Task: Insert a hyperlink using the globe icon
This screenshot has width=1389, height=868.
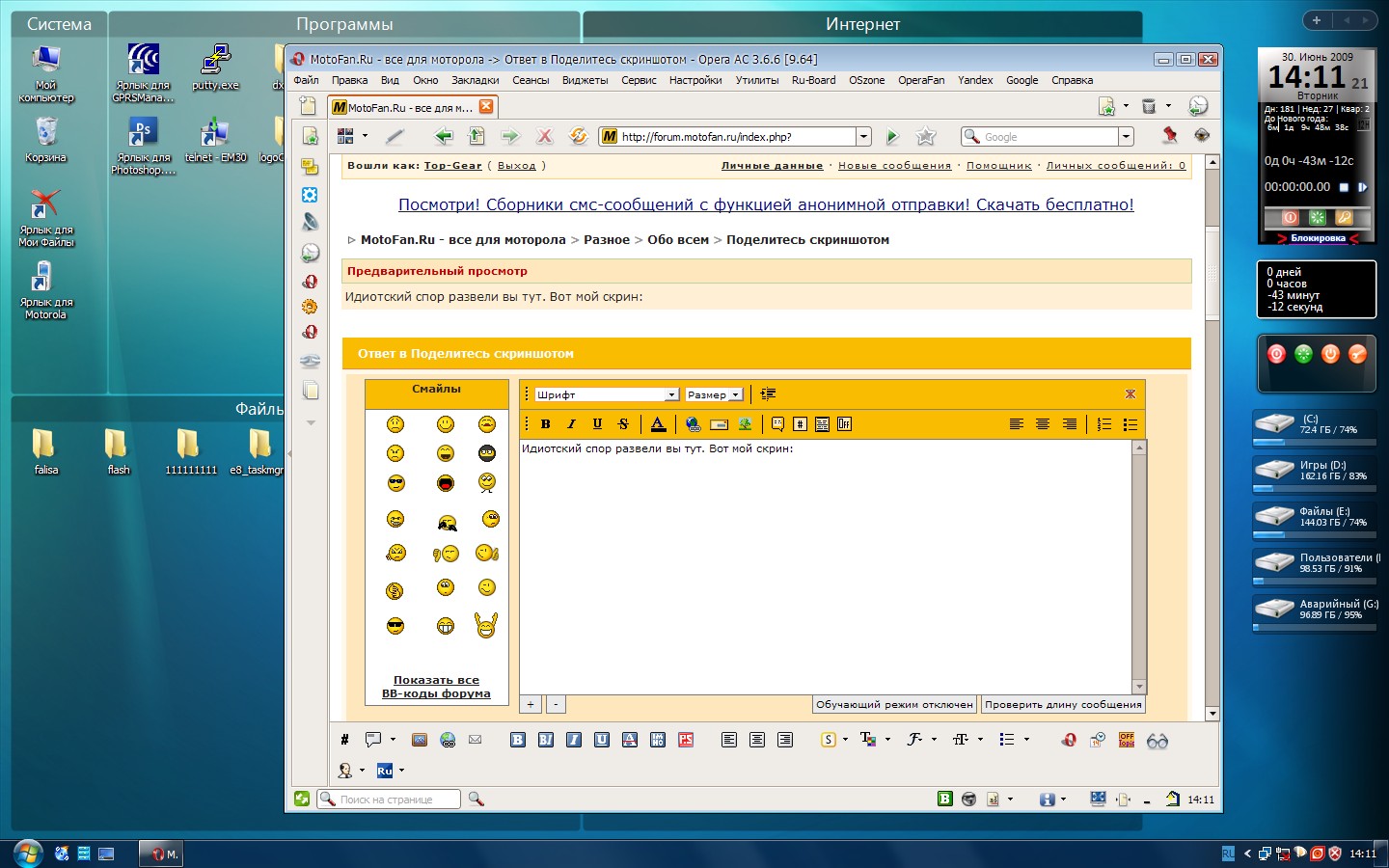Action: 693,423
